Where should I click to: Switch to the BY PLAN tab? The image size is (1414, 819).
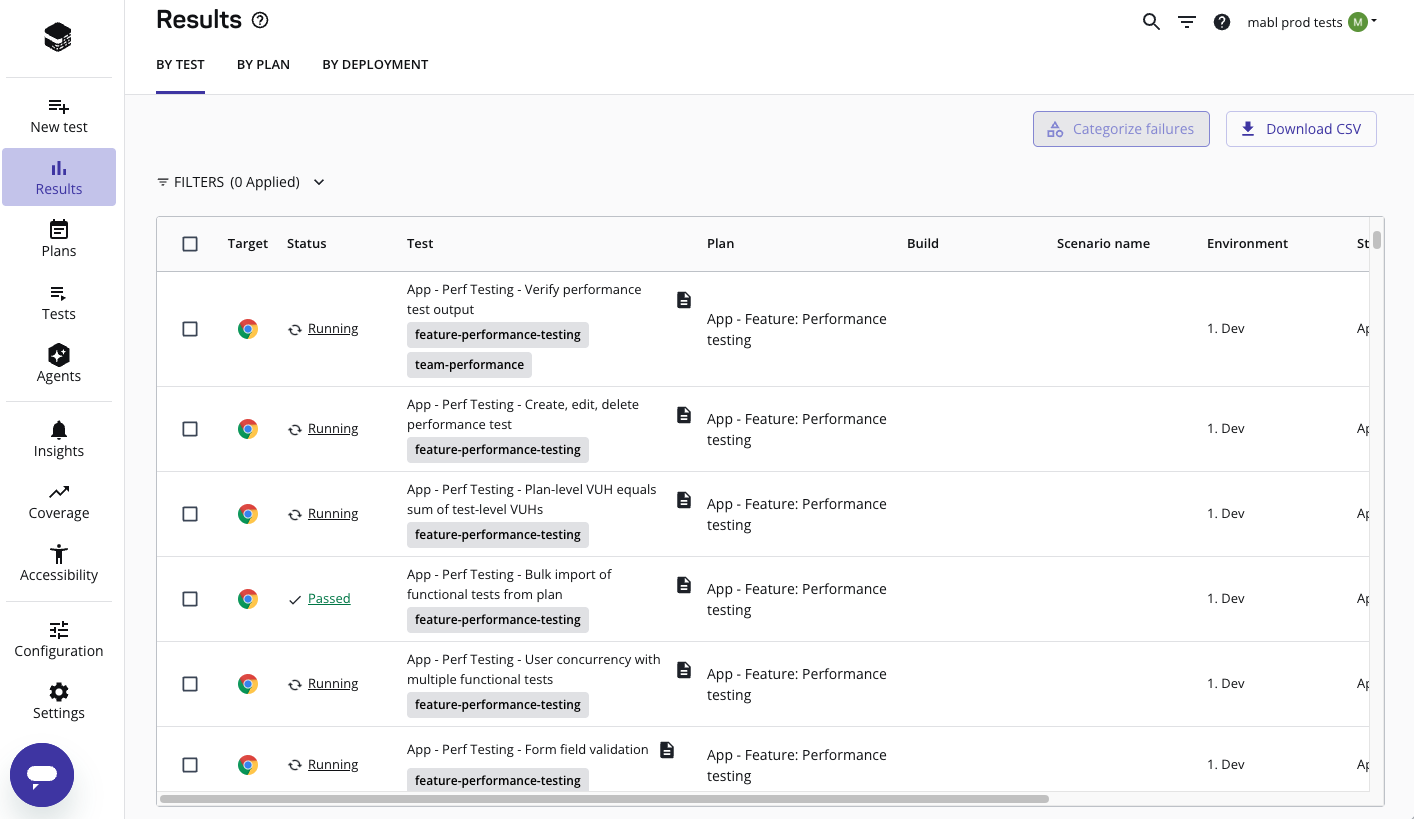coord(263,65)
